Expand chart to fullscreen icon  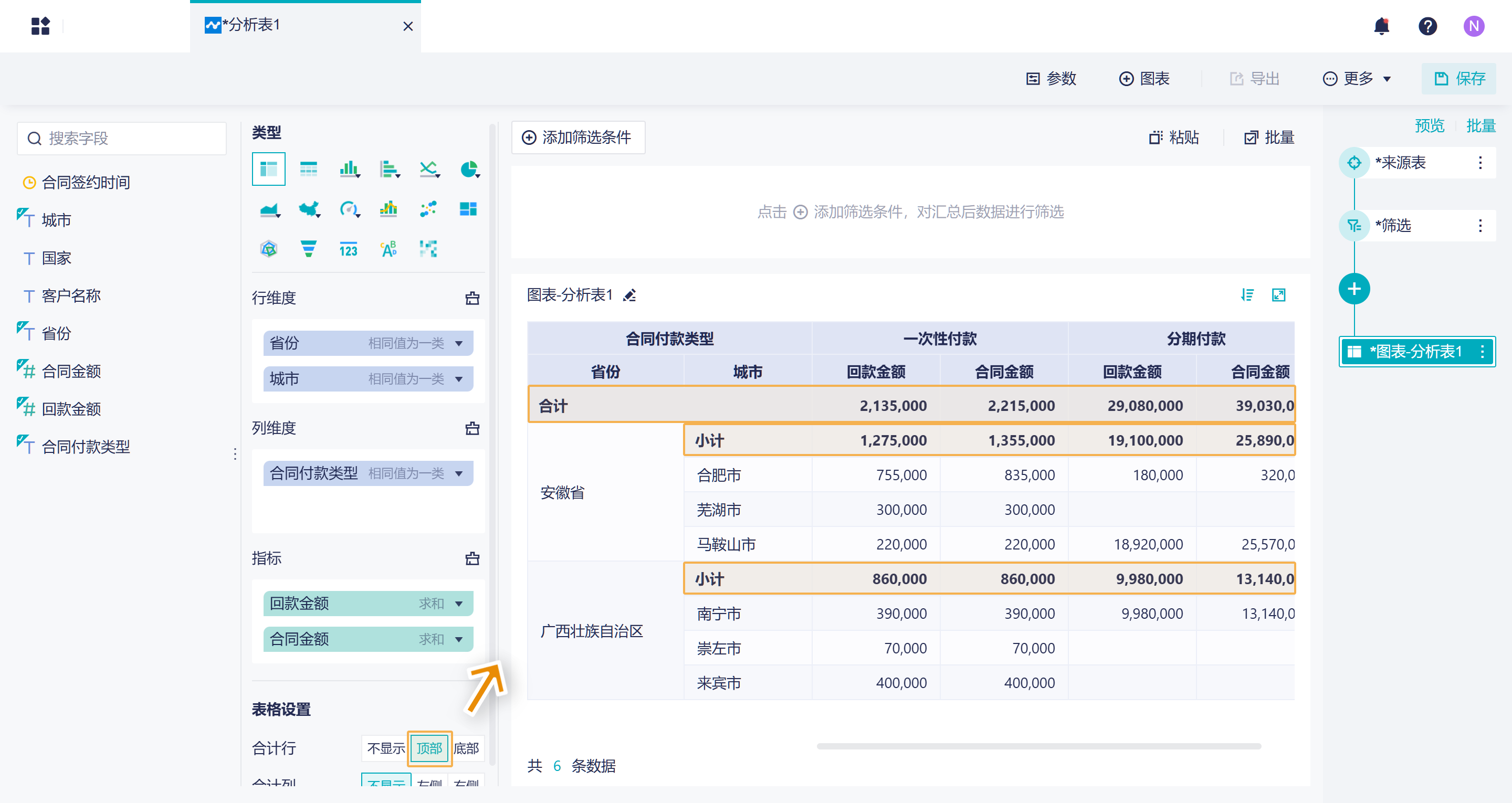click(1278, 294)
